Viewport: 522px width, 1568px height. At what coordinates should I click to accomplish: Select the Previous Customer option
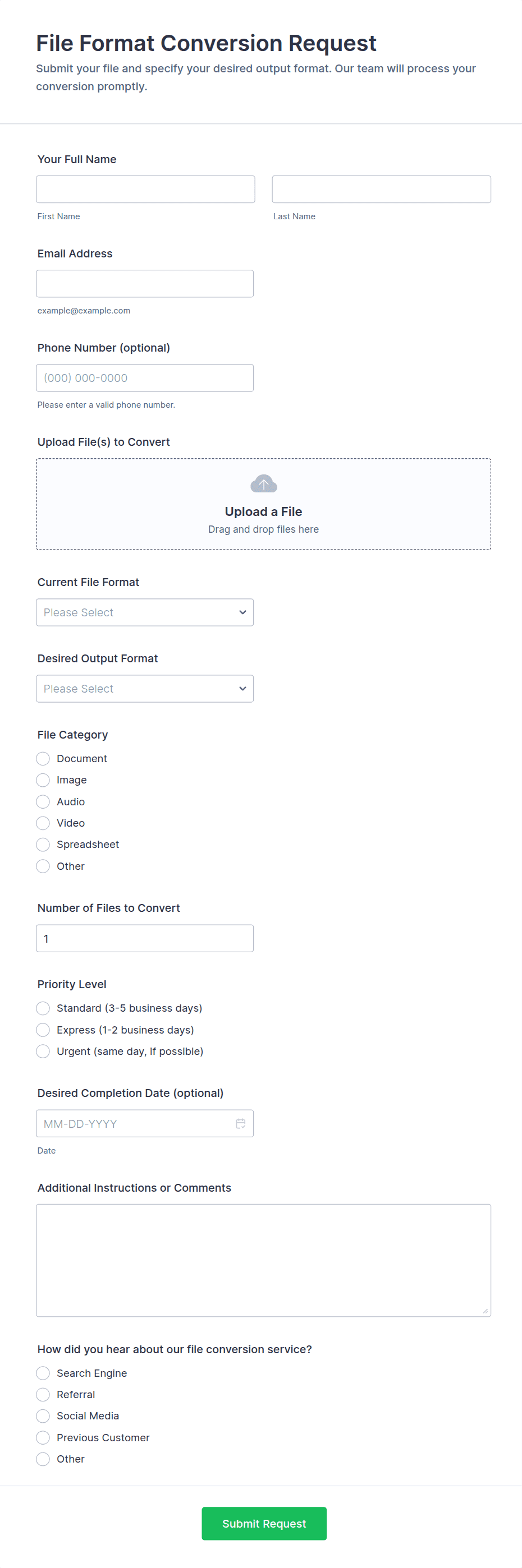43,1437
